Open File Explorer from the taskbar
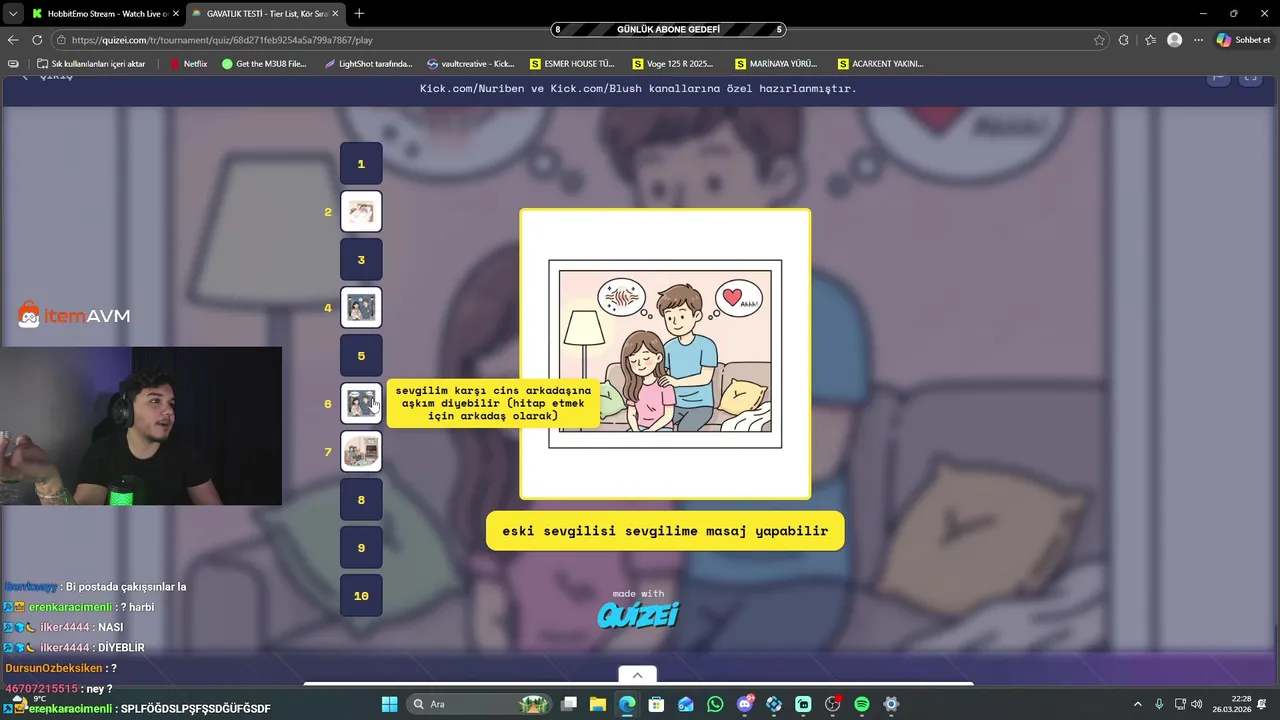The height and width of the screenshot is (720, 1280). 598,704
